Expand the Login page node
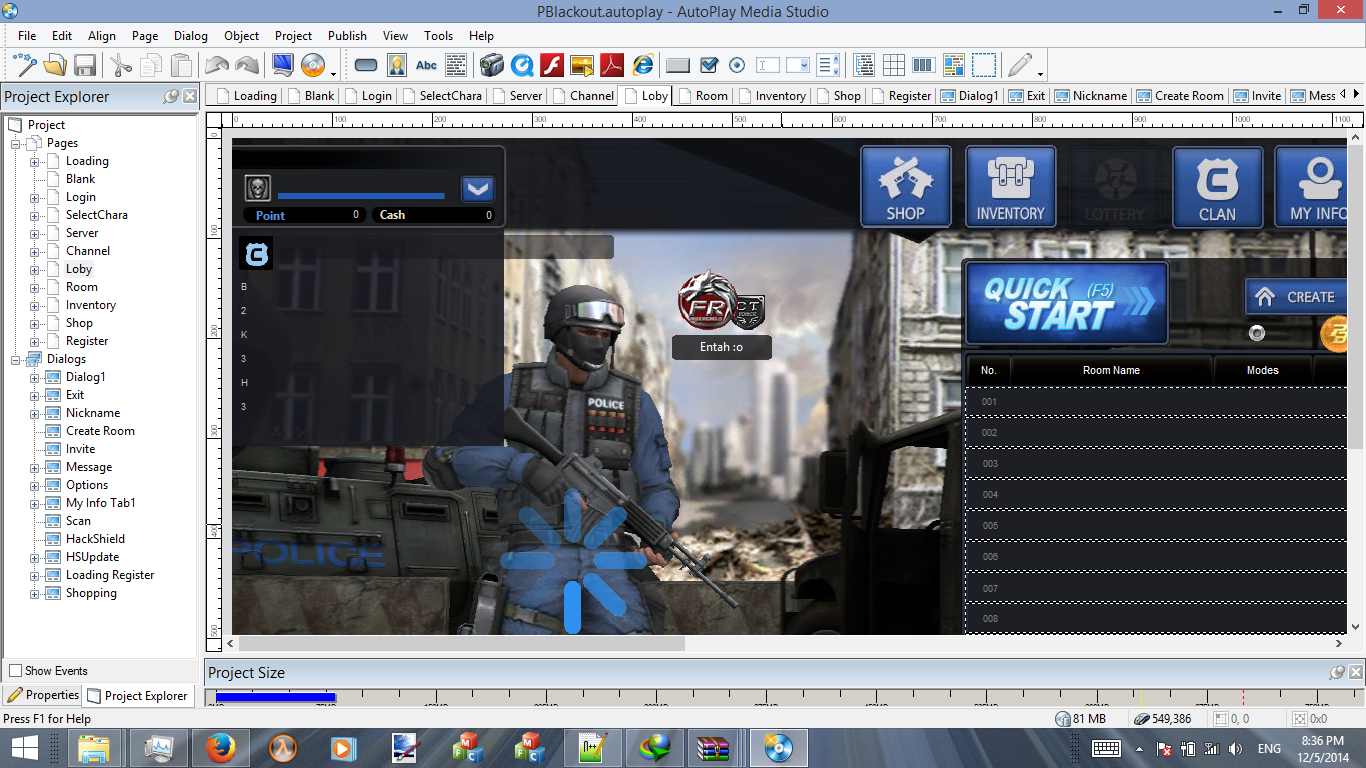Image resolution: width=1366 pixels, height=768 pixels. [x=35, y=197]
